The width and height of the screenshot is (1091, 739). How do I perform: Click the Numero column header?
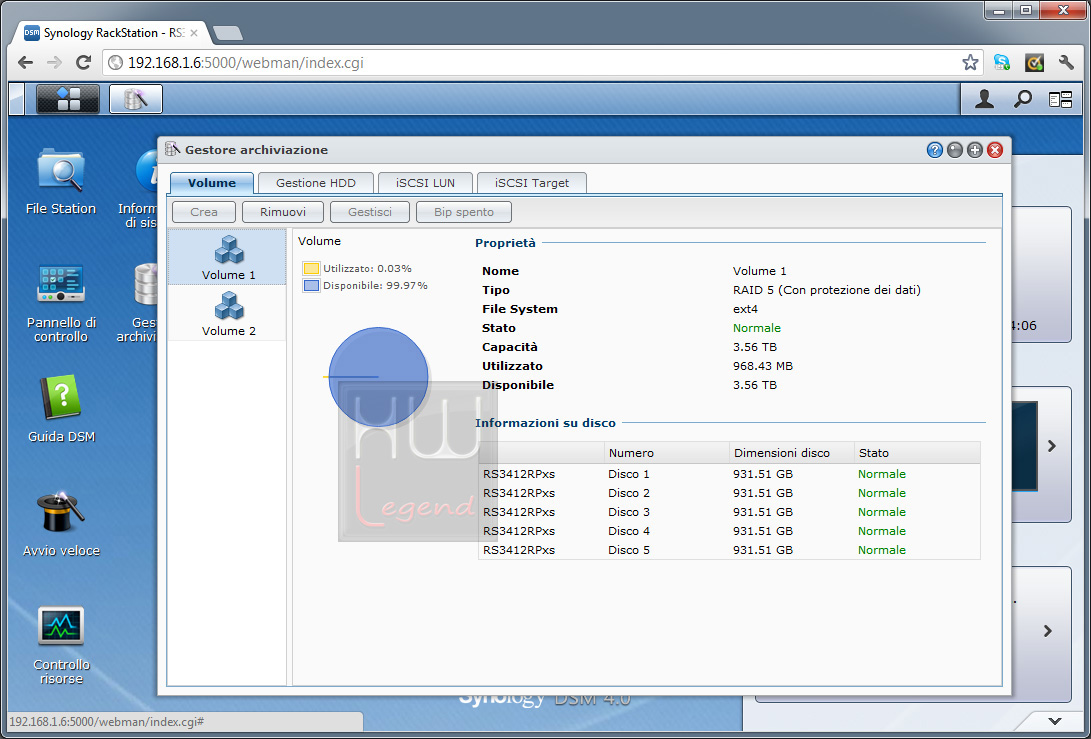(666, 453)
